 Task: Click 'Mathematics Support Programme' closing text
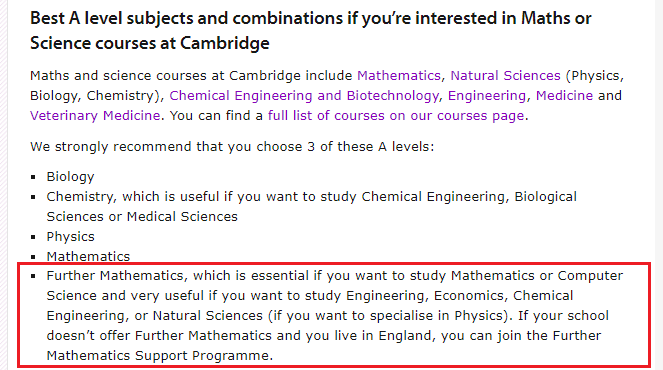click(x=160, y=356)
